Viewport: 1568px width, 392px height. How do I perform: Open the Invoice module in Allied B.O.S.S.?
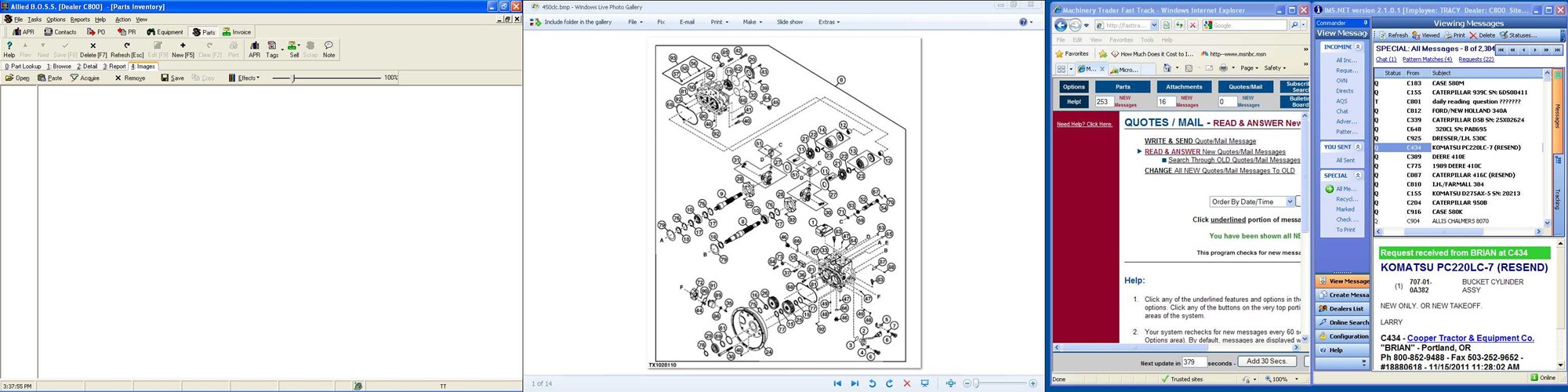(236, 32)
